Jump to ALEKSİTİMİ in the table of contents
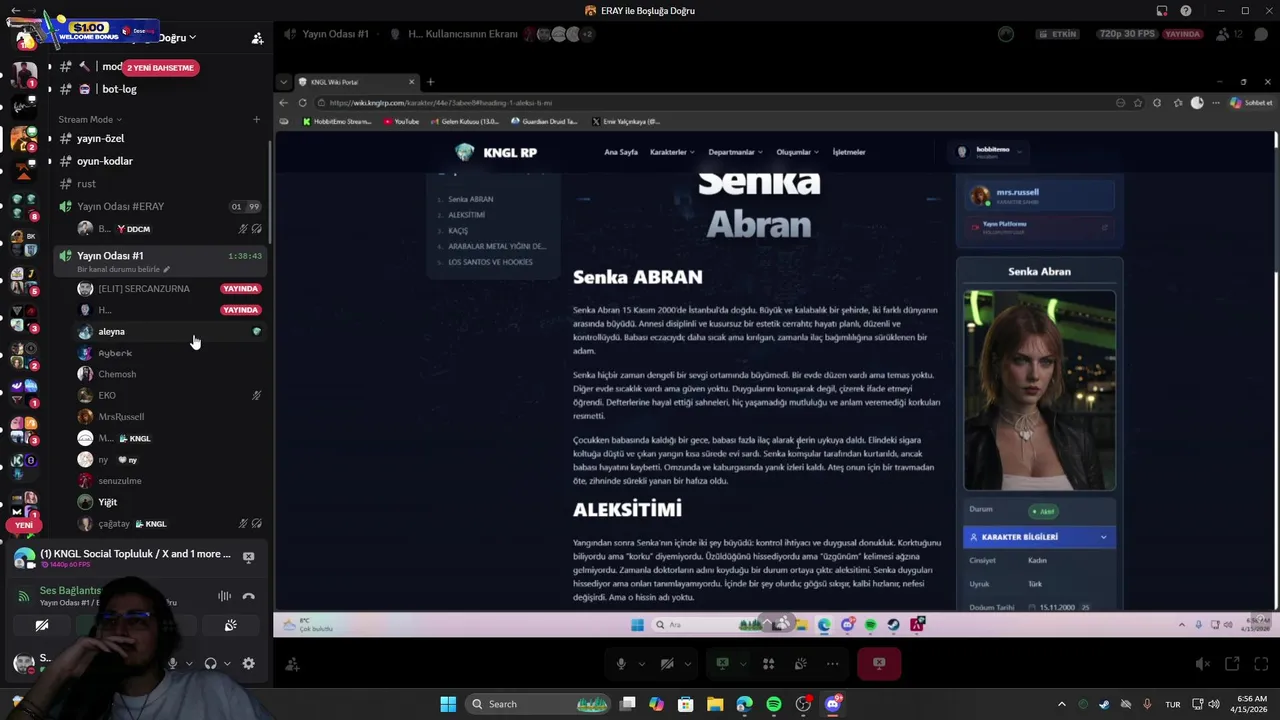This screenshot has width=1280, height=720. (466, 215)
